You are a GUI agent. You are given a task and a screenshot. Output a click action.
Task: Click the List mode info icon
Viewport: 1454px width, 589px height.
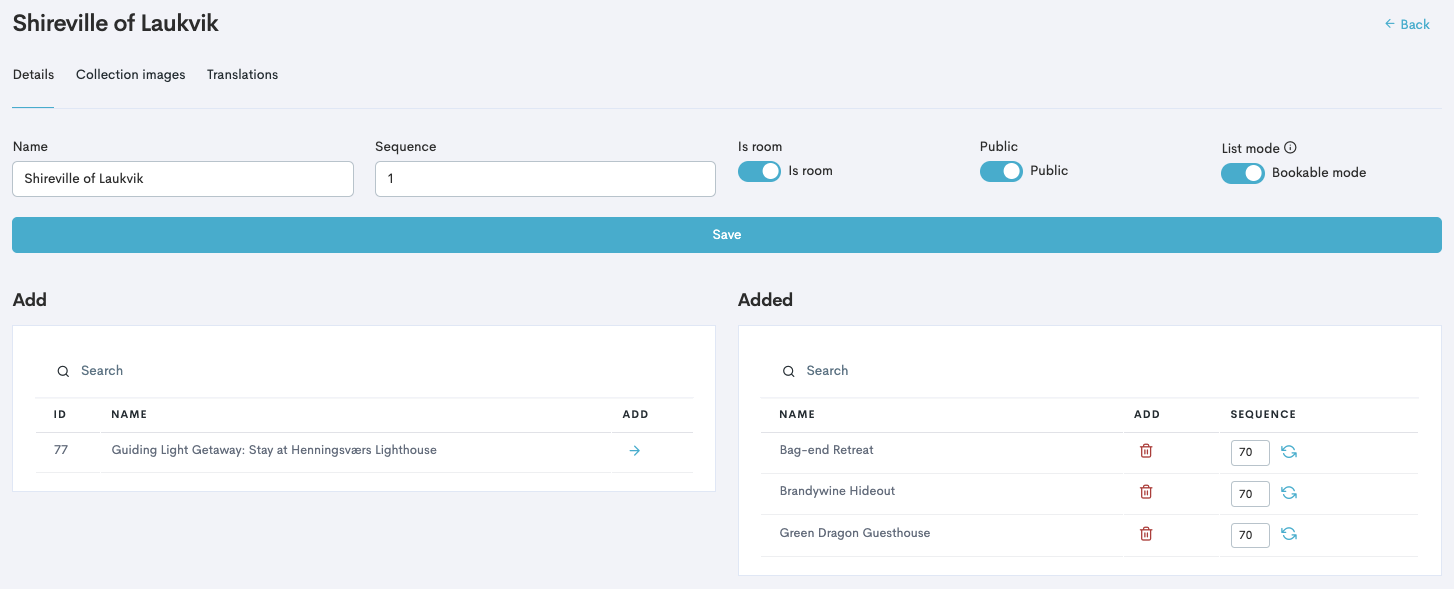[1290, 148]
